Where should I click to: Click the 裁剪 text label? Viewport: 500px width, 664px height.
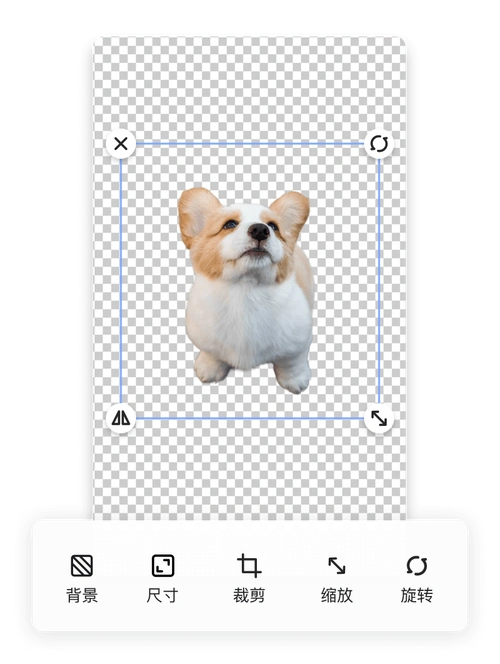click(x=249, y=595)
